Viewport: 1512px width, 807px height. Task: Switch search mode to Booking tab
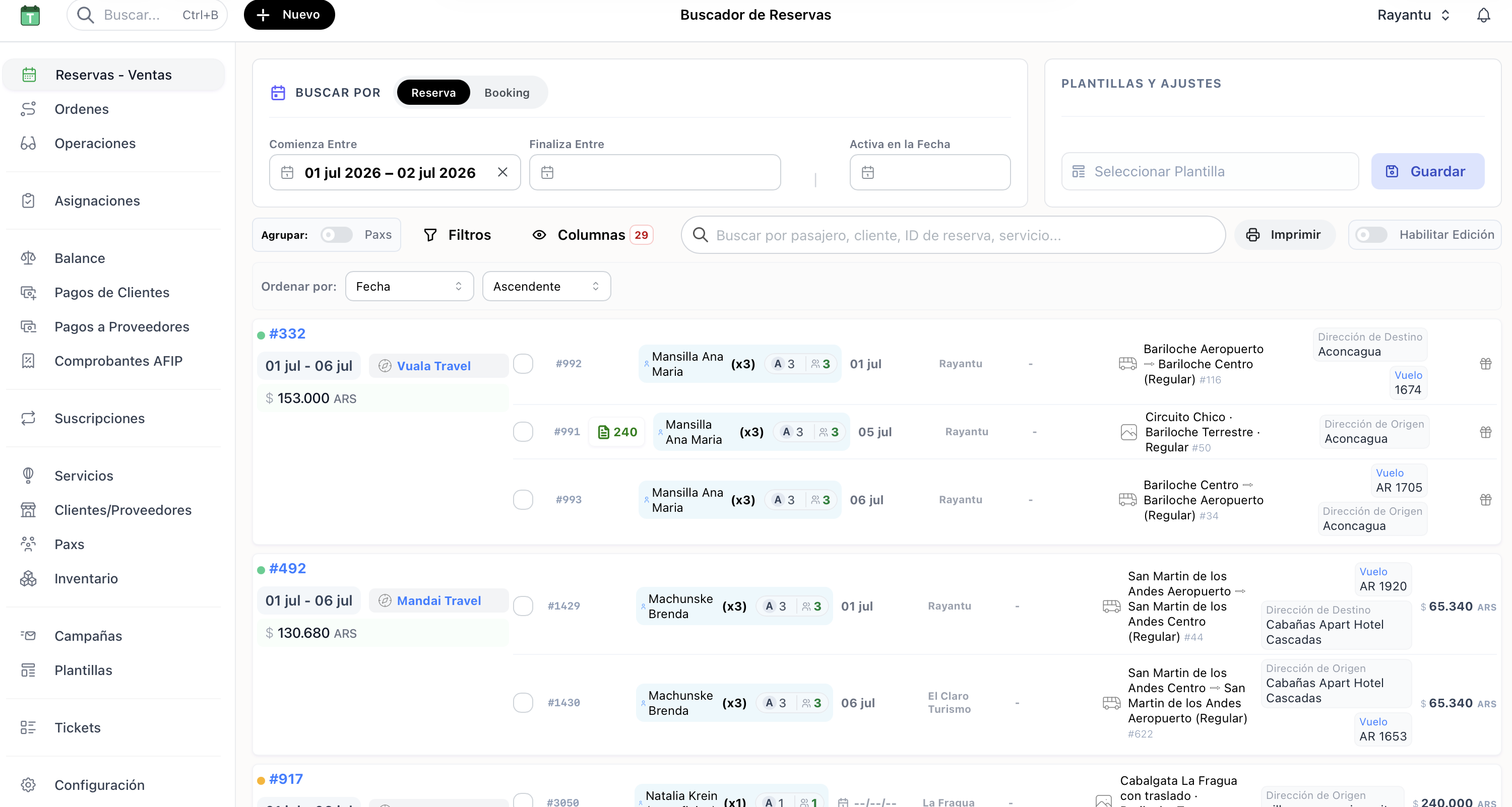(507, 93)
